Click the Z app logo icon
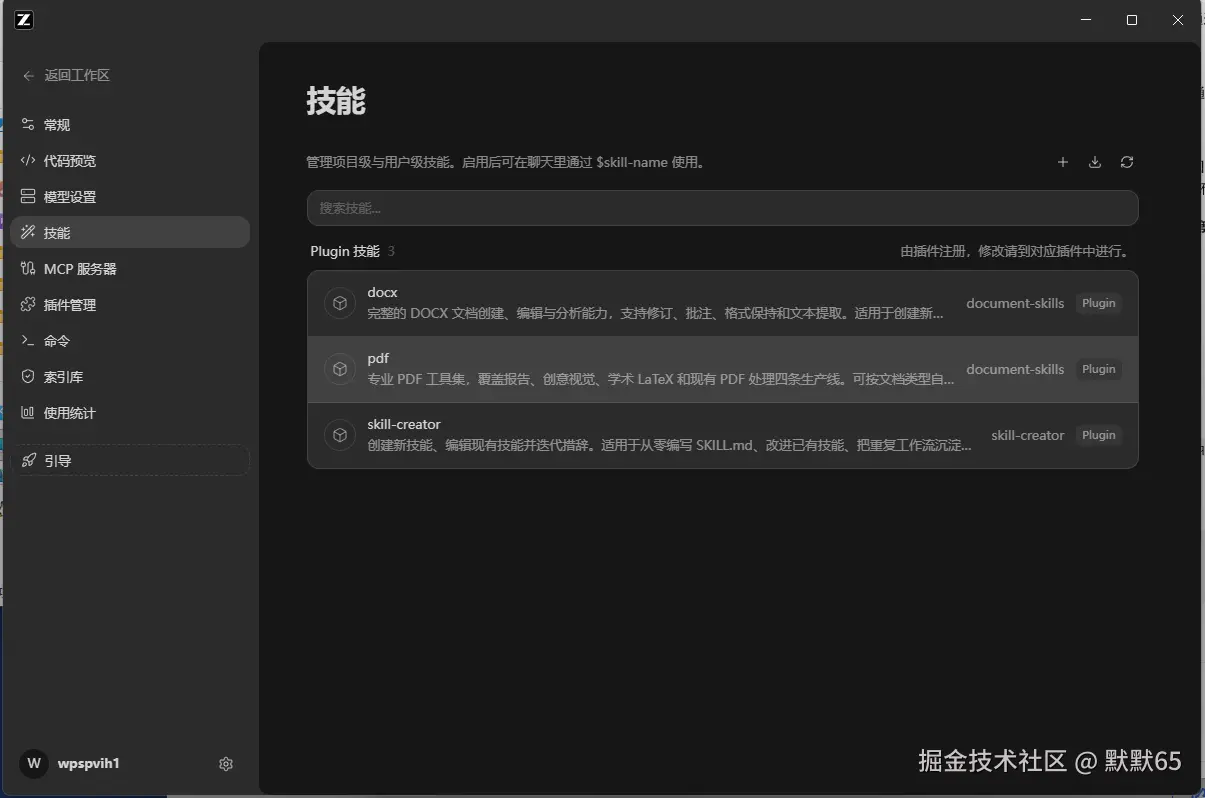The width and height of the screenshot is (1205, 798). pyautogui.click(x=25, y=20)
